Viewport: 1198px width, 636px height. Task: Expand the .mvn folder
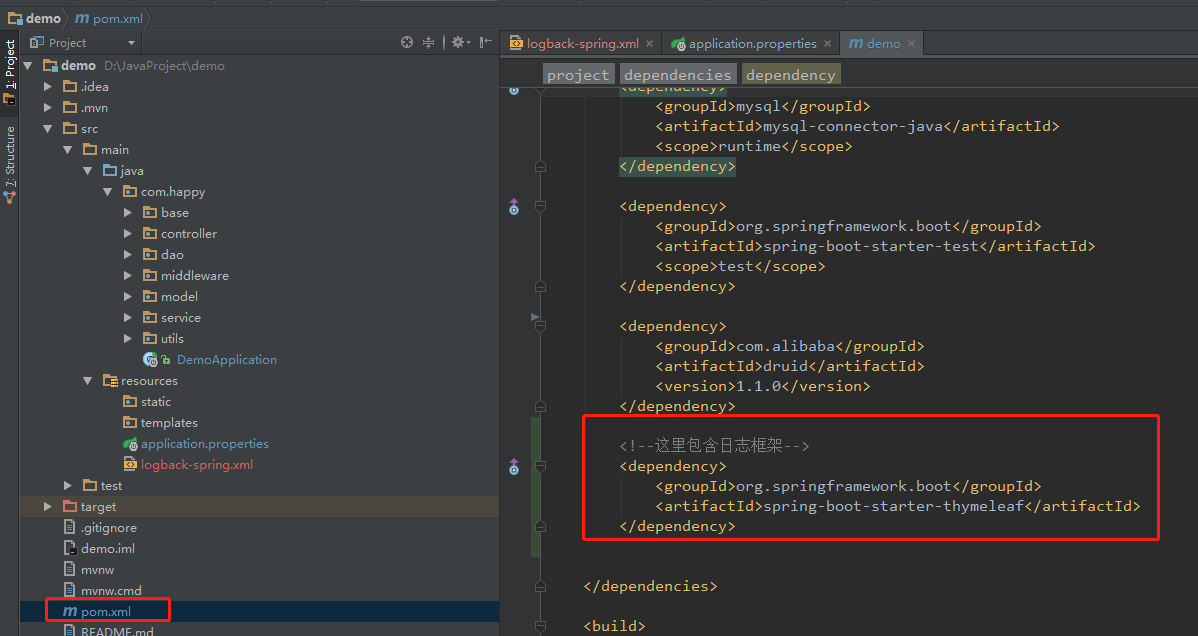click(48, 108)
